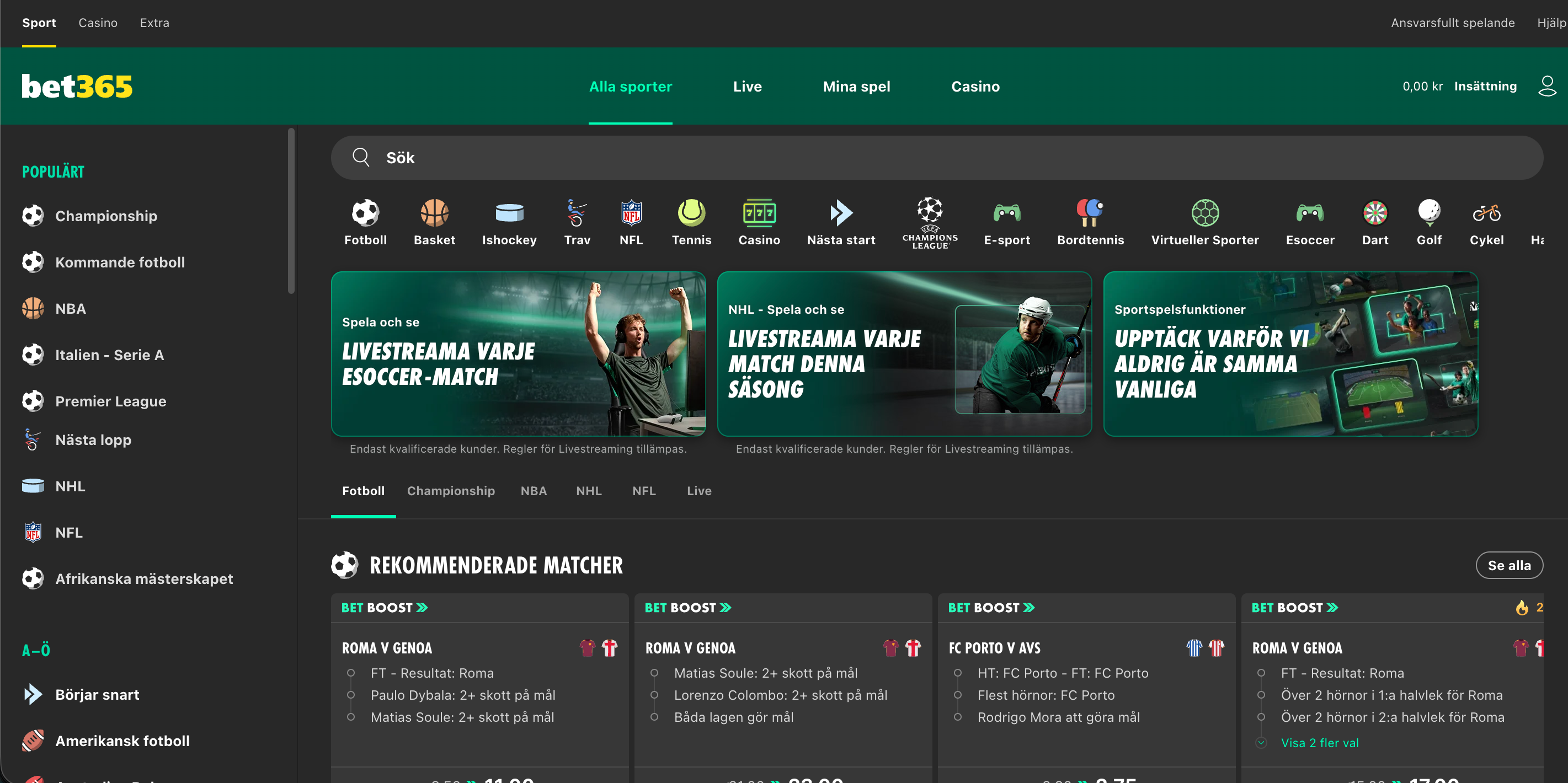The width and height of the screenshot is (1568, 783).
Task: Open Insättning from the header
Action: (x=1485, y=86)
